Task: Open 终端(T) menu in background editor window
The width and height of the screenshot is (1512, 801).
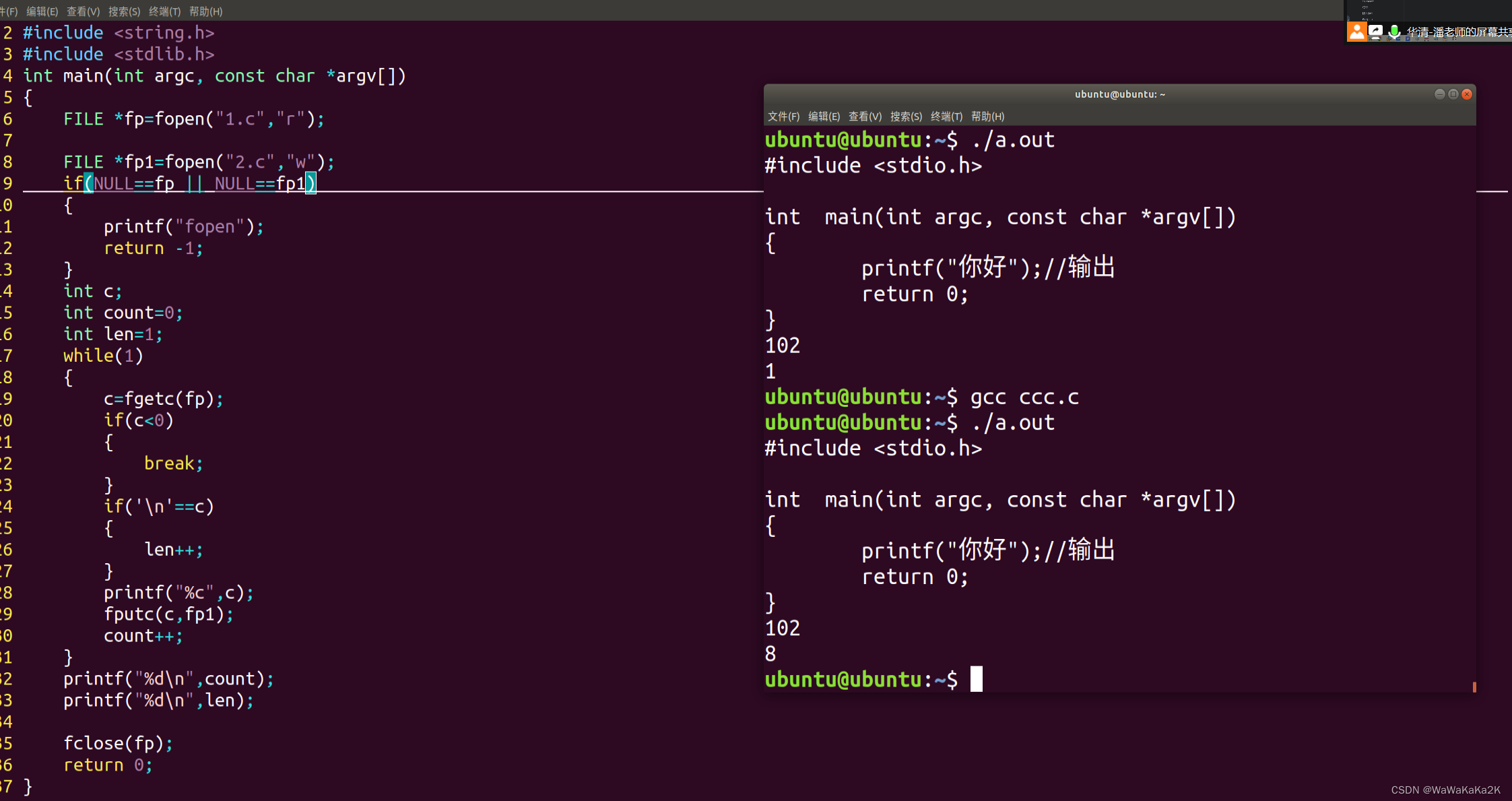Action: 164,11
